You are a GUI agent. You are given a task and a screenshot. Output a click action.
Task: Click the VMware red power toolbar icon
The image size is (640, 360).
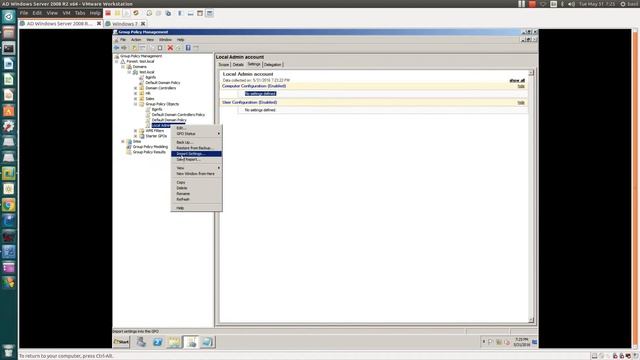(x=108, y=13)
